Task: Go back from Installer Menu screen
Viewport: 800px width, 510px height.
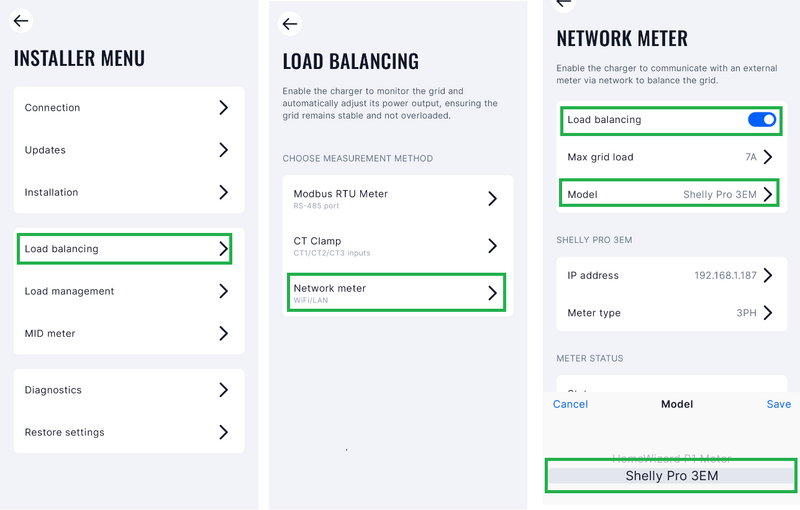Action: [21, 21]
